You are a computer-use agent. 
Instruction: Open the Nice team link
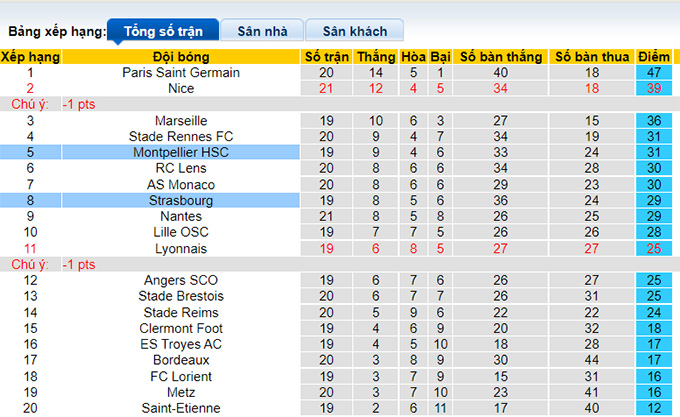coord(181,89)
